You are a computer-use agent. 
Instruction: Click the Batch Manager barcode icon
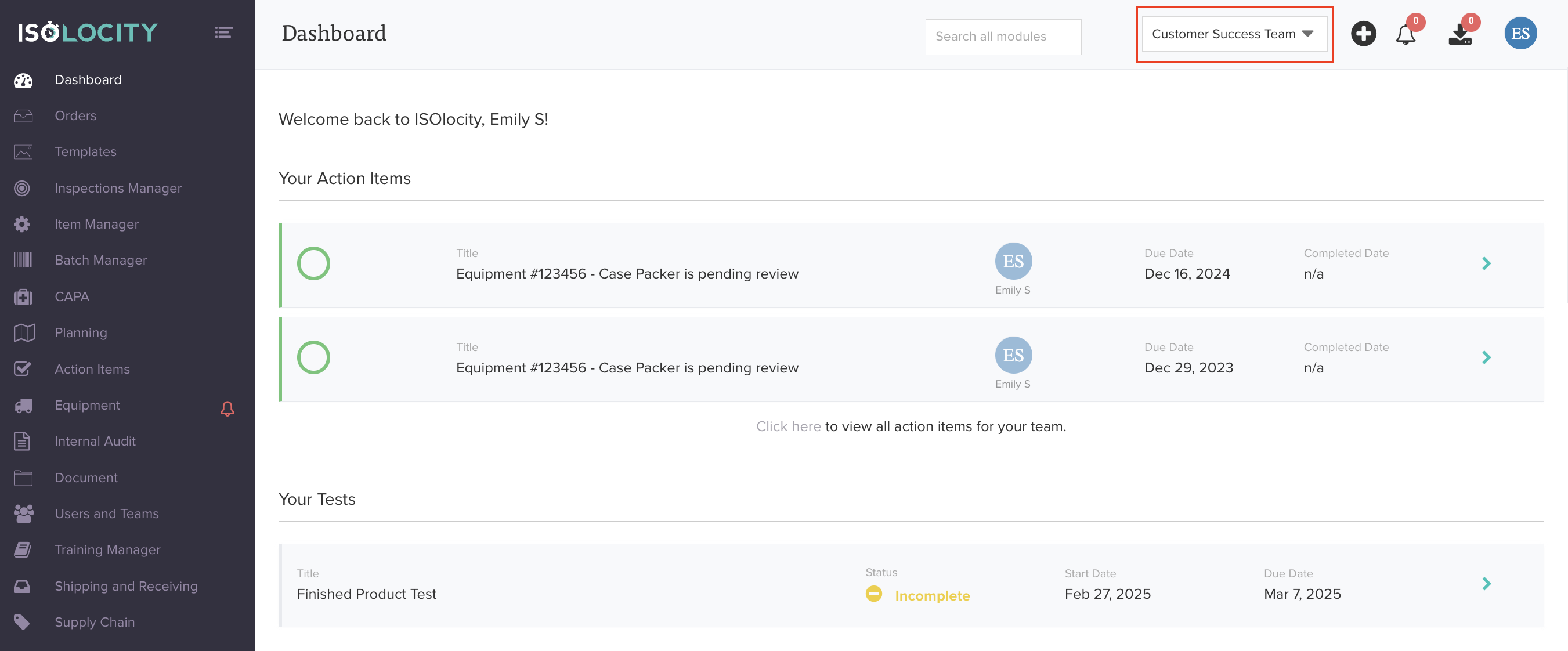point(23,261)
